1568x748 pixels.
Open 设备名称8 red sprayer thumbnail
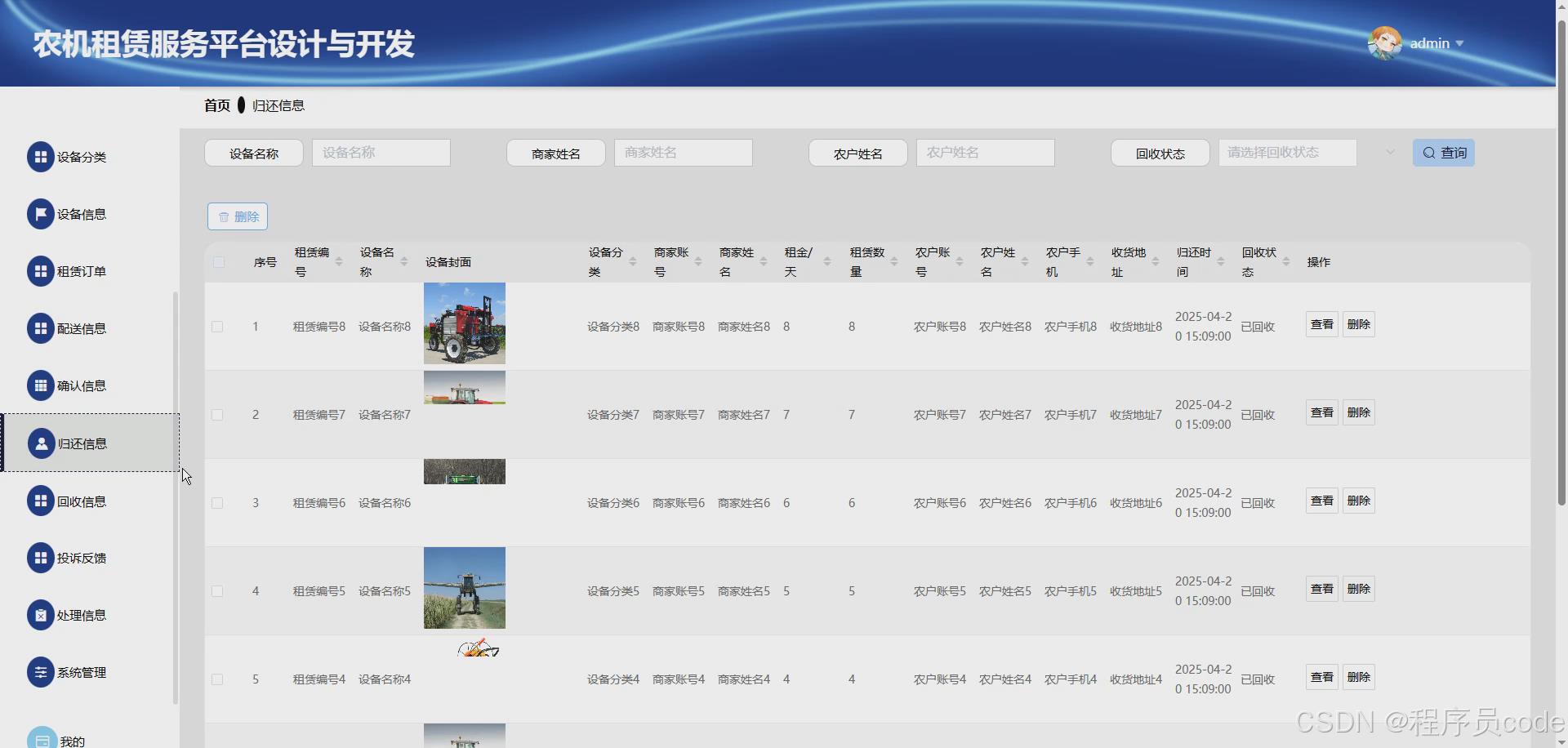click(x=465, y=323)
